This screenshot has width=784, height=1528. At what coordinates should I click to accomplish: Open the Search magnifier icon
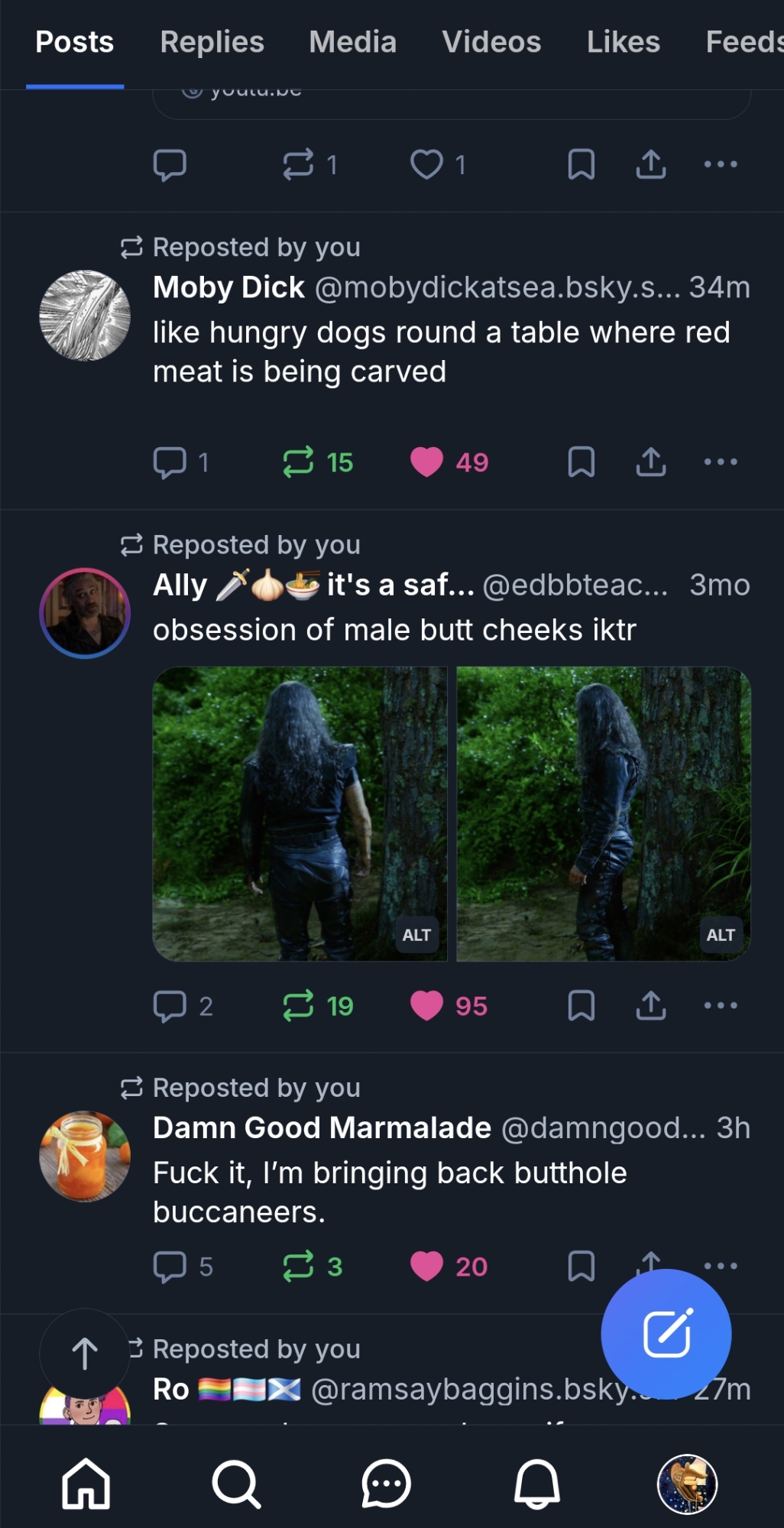[x=236, y=1484]
